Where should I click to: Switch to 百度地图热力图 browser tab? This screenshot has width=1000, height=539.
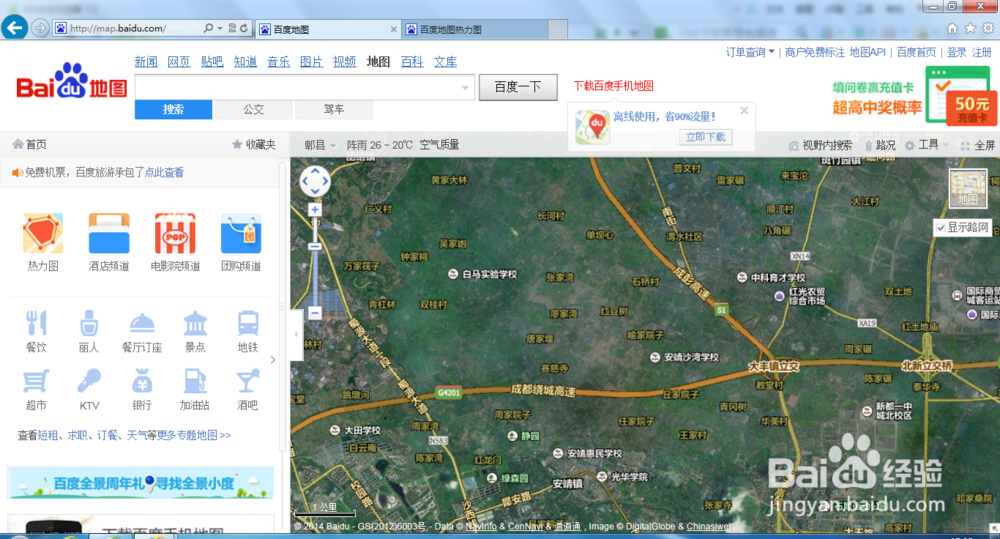[x=475, y=29]
